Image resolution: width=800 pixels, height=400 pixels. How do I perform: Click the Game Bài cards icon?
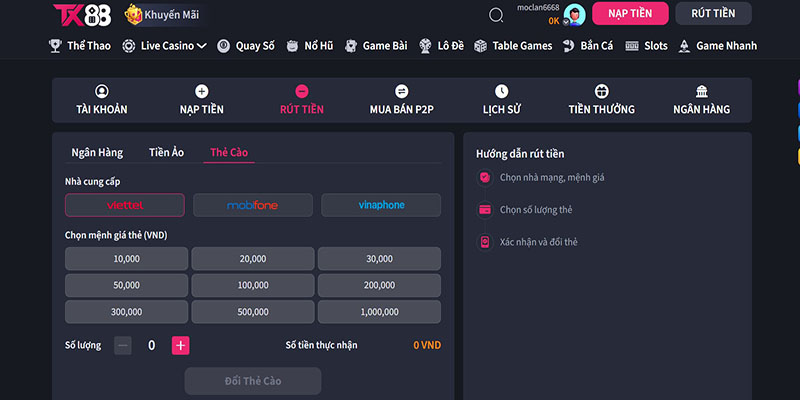(x=351, y=46)
